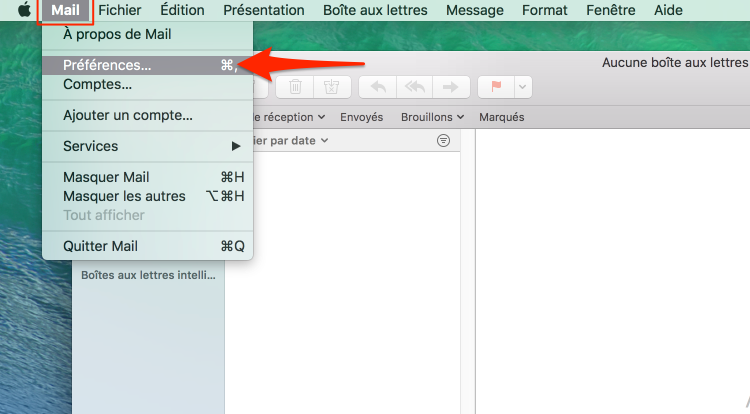Select Masquer les autres
The image size is (750, 414).
click(147, 196)
